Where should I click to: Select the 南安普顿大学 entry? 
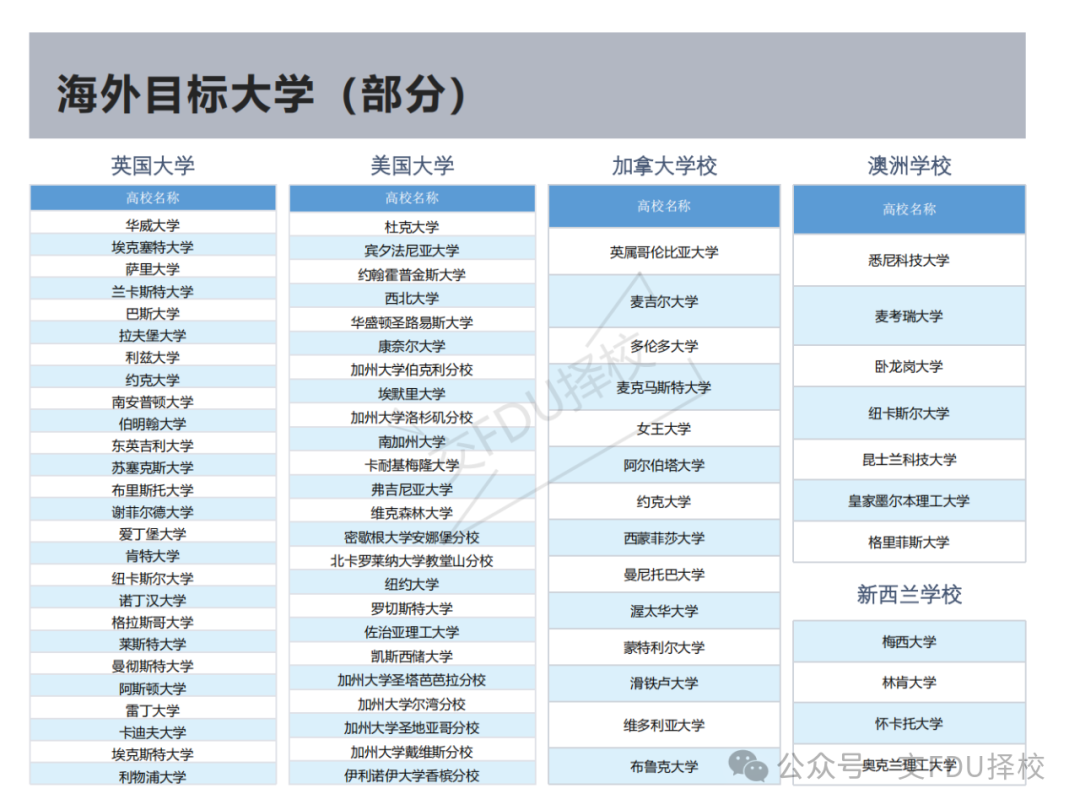click(x=153, y=401)
